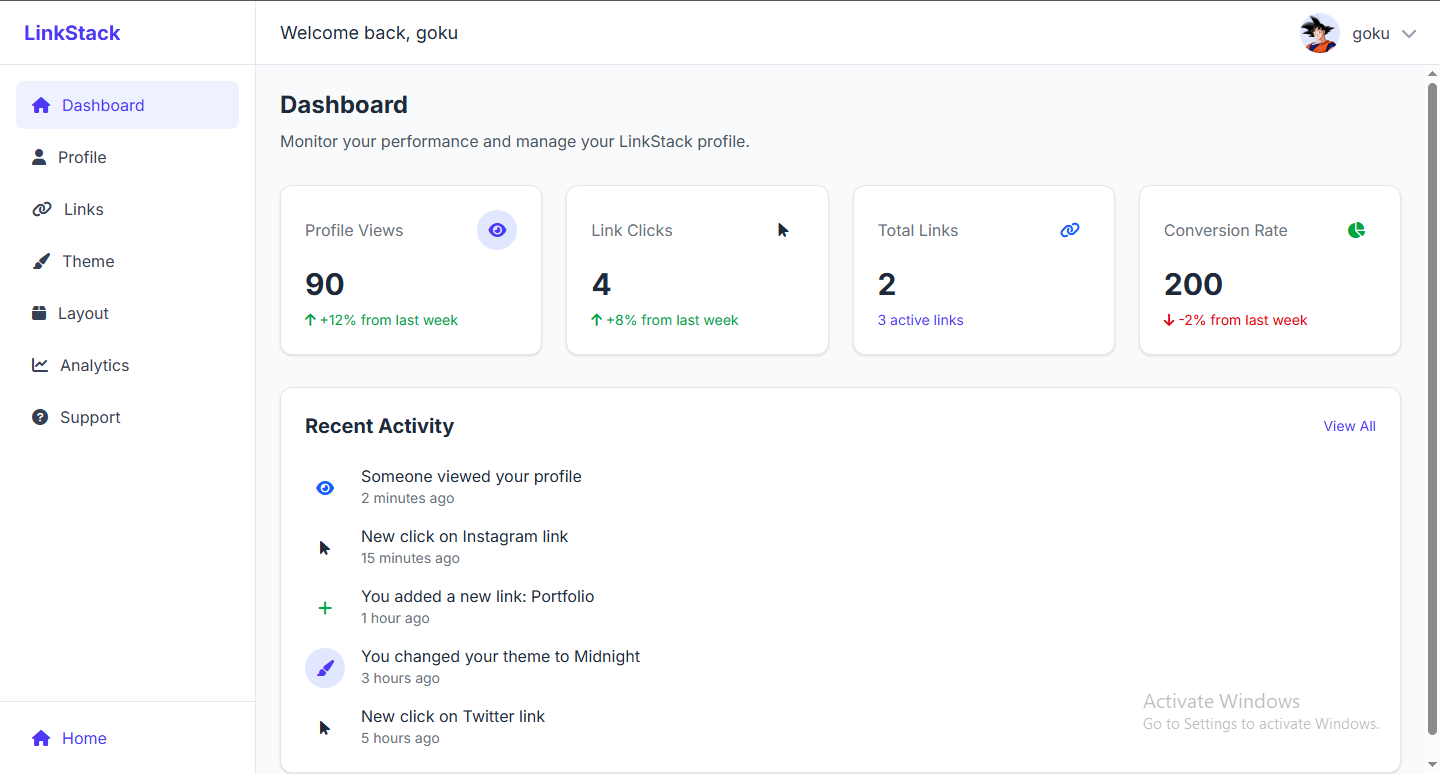Screen dimensions: 1440x774
Task: Click the eye icon on Profile Views card
Action: pos(497,230)
